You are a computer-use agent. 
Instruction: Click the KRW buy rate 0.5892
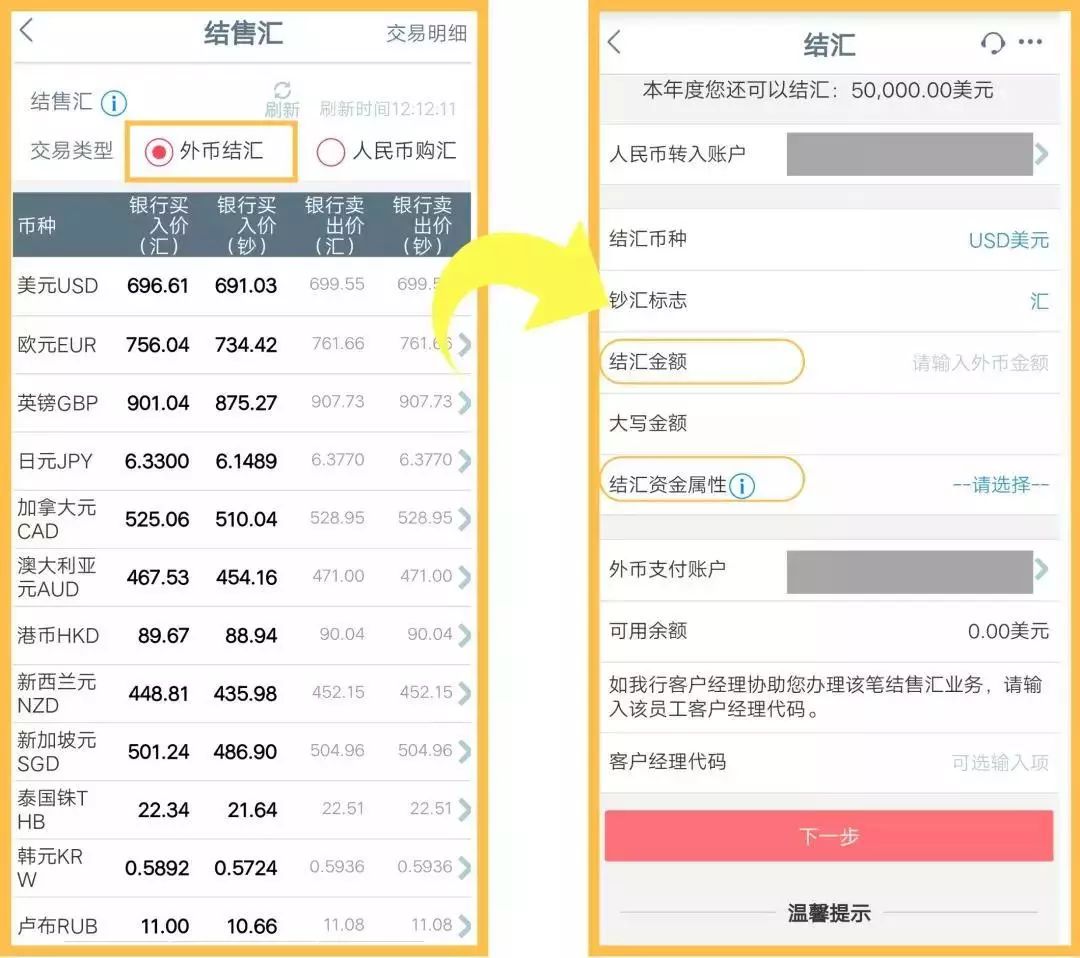(x=157, y=868)
